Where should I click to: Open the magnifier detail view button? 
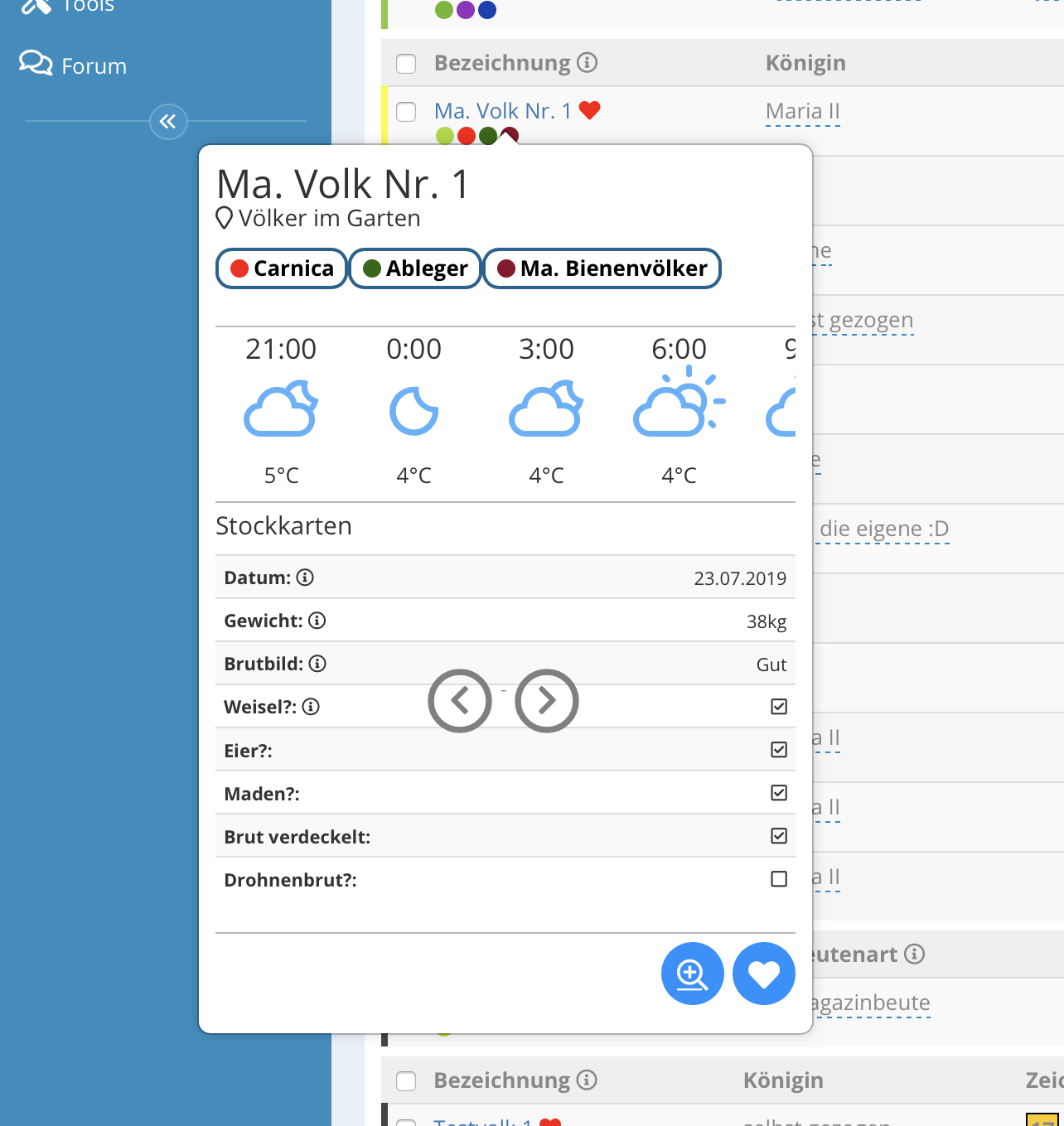click(692, 974)
